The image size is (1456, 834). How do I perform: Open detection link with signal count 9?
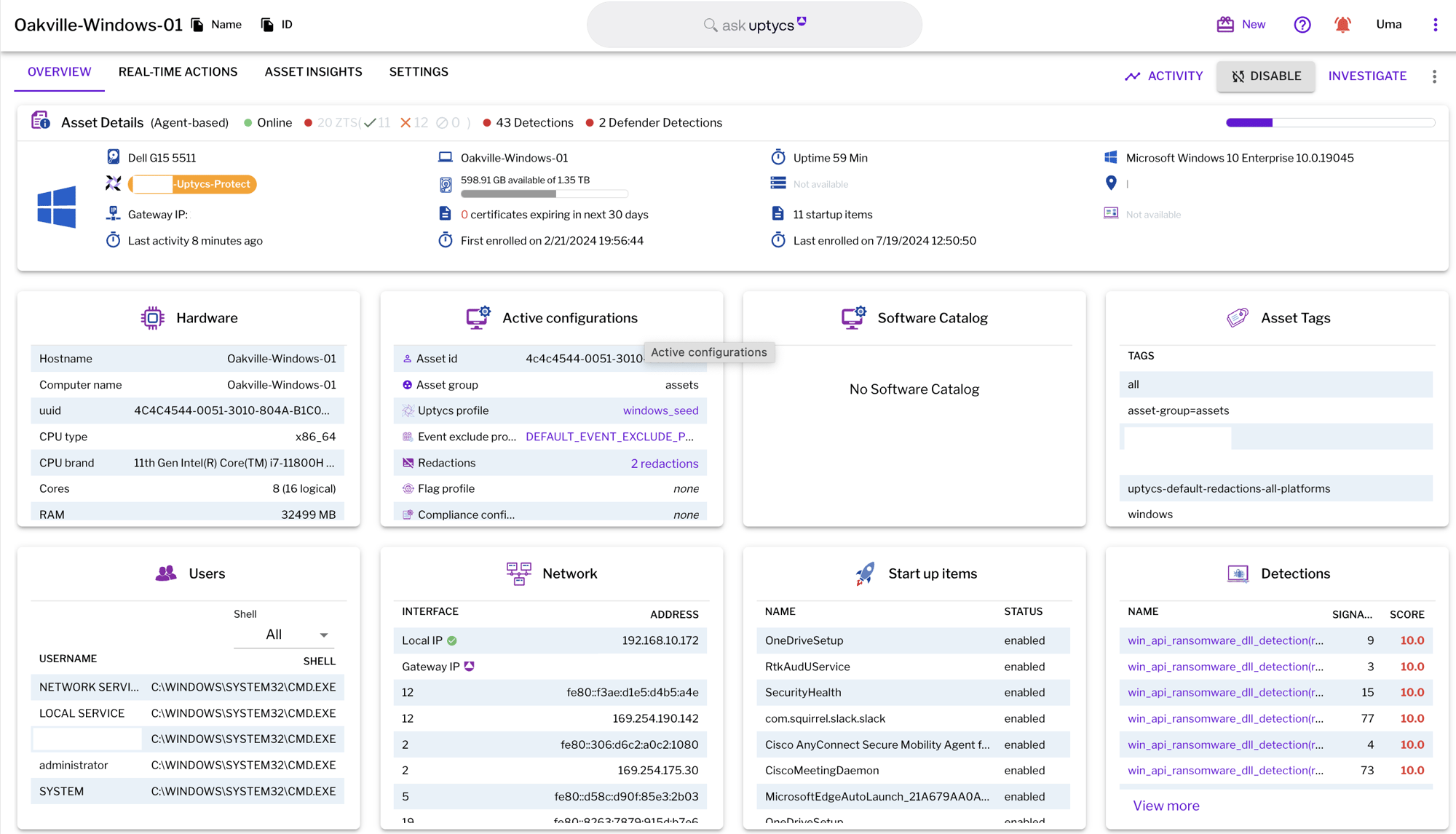(1225, 640)
